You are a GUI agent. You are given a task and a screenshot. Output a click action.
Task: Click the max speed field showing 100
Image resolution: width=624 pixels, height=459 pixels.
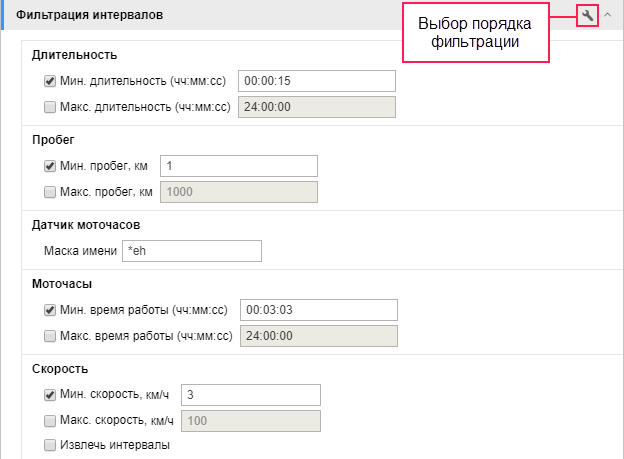pos(251,421)
